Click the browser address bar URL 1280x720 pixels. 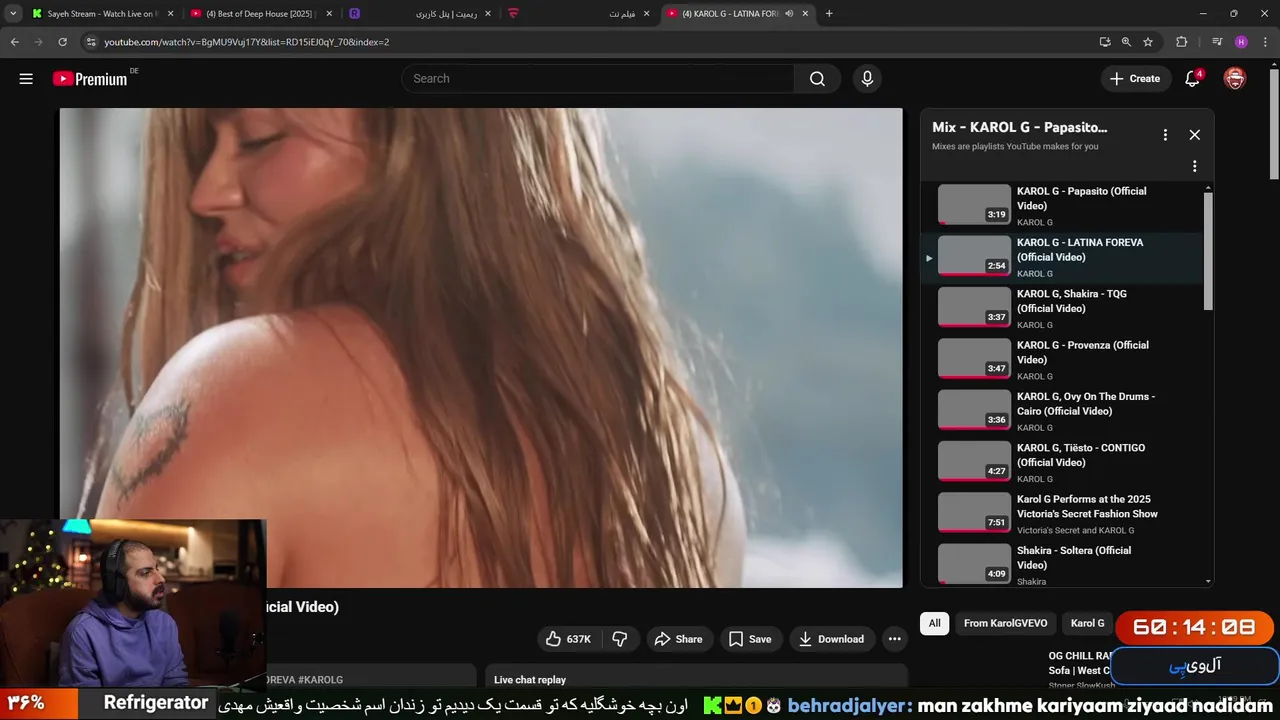(246, 42)
